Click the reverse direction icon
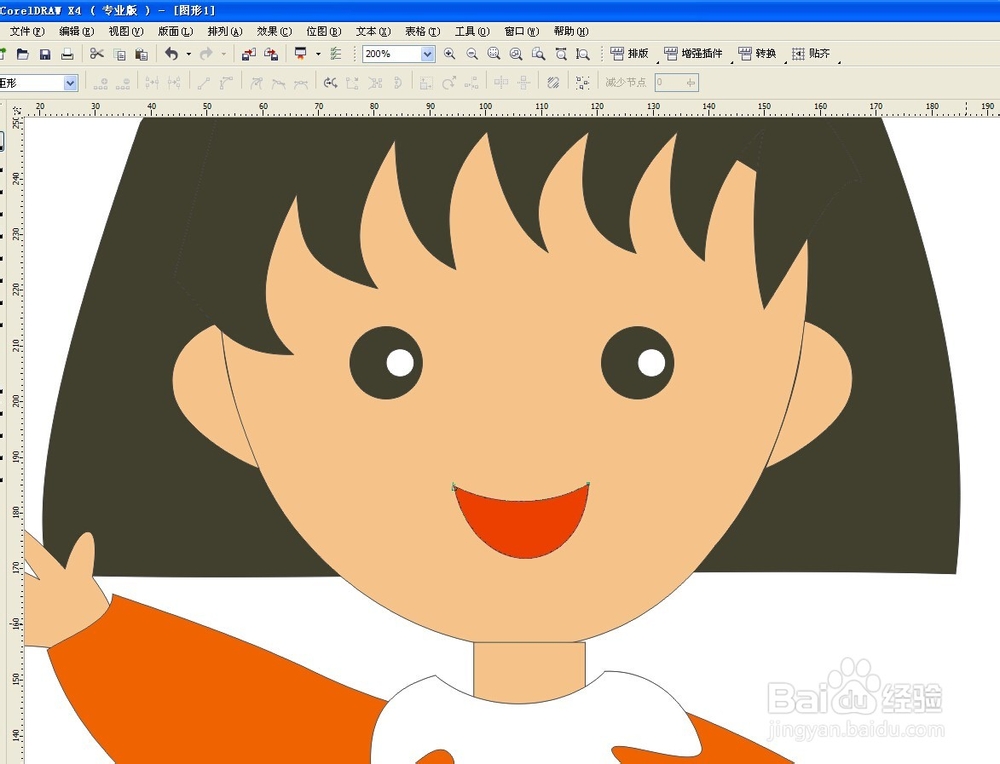Viewport: 1000px width, 764px height. pyautogui.click(x=330, y=82)
